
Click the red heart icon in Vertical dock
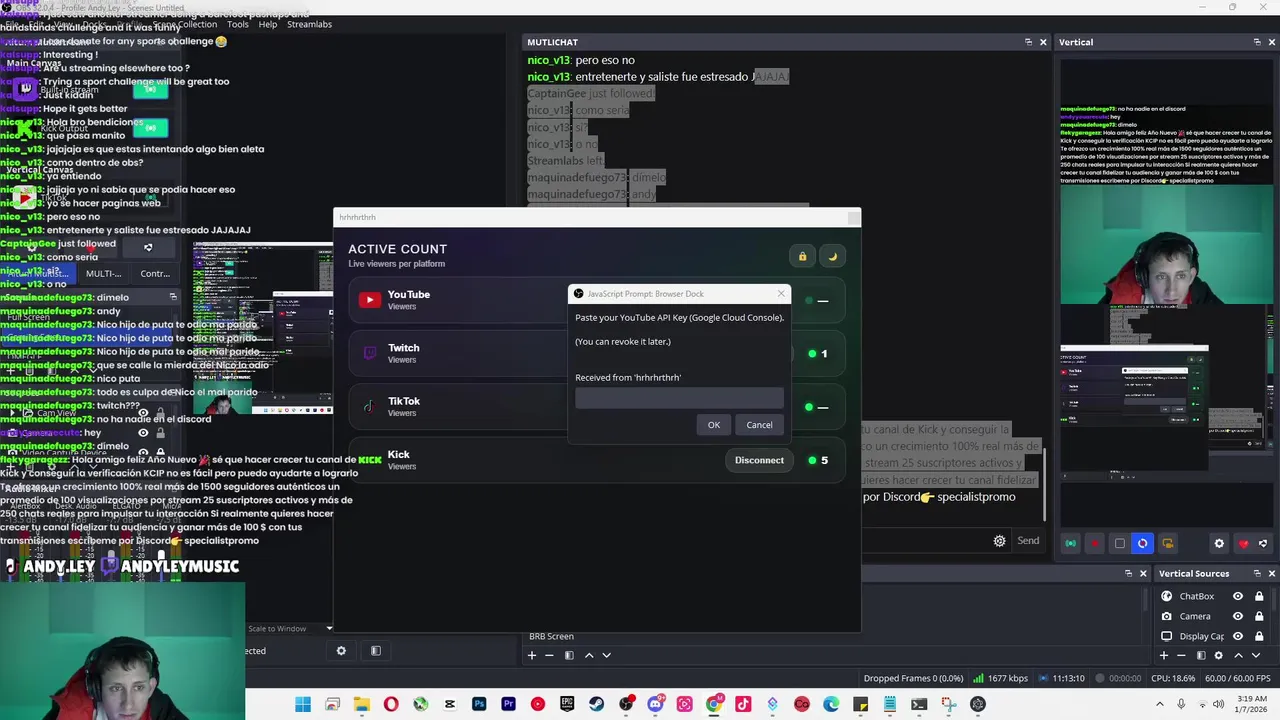click(x=1243, y=543)
